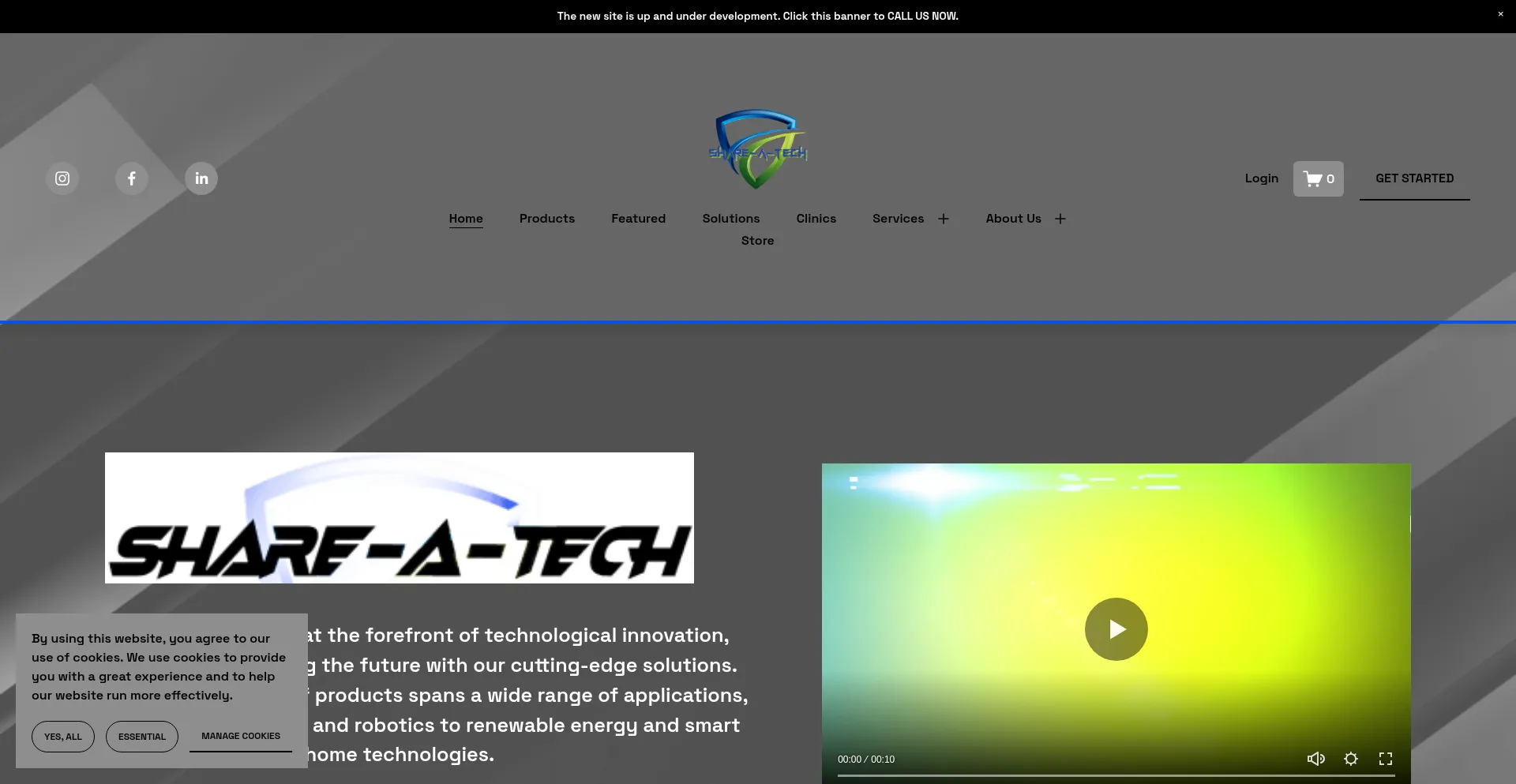Open the Facebook social icon

click(x=132, y=178)
